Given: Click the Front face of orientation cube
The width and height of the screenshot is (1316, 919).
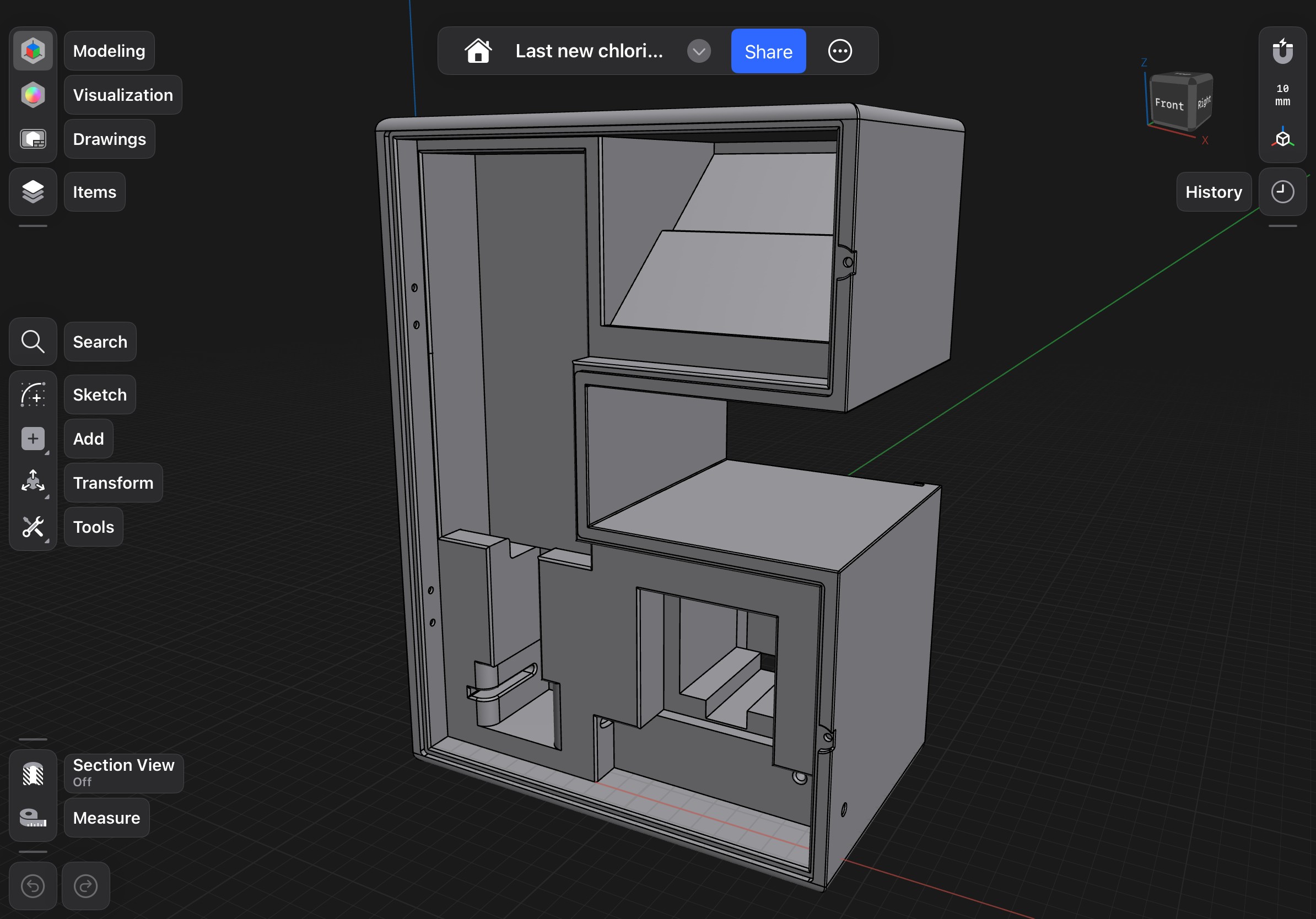Looking at the screenshot, I should (x=1169, y=104).
